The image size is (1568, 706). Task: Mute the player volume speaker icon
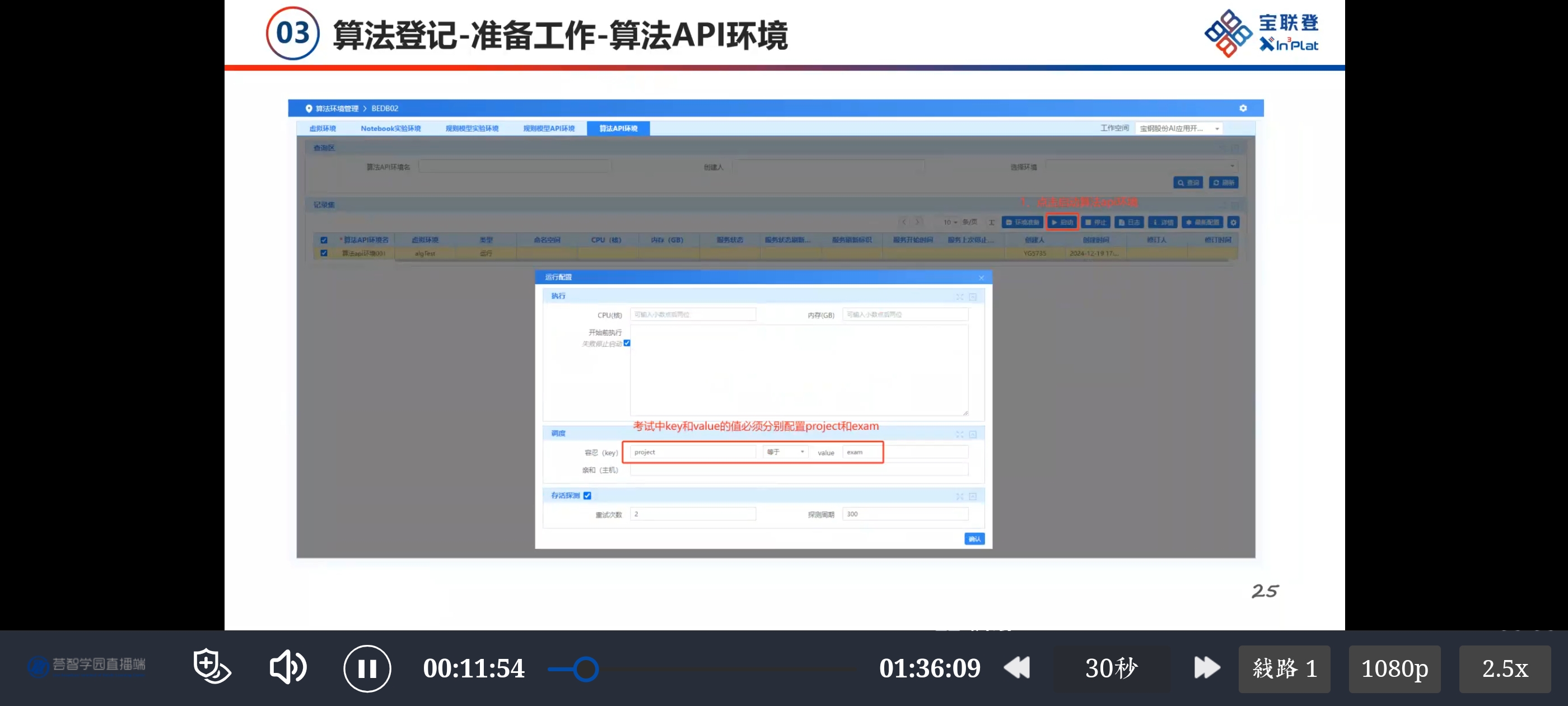pyautogui.click(x=287, y=668)
